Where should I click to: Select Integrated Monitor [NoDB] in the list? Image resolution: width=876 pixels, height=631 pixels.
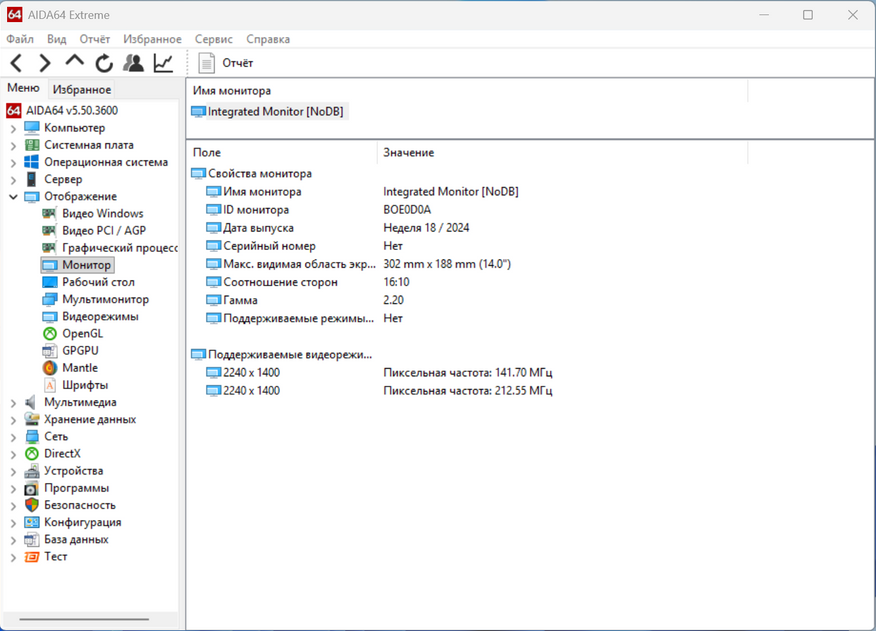coord(275,112)
